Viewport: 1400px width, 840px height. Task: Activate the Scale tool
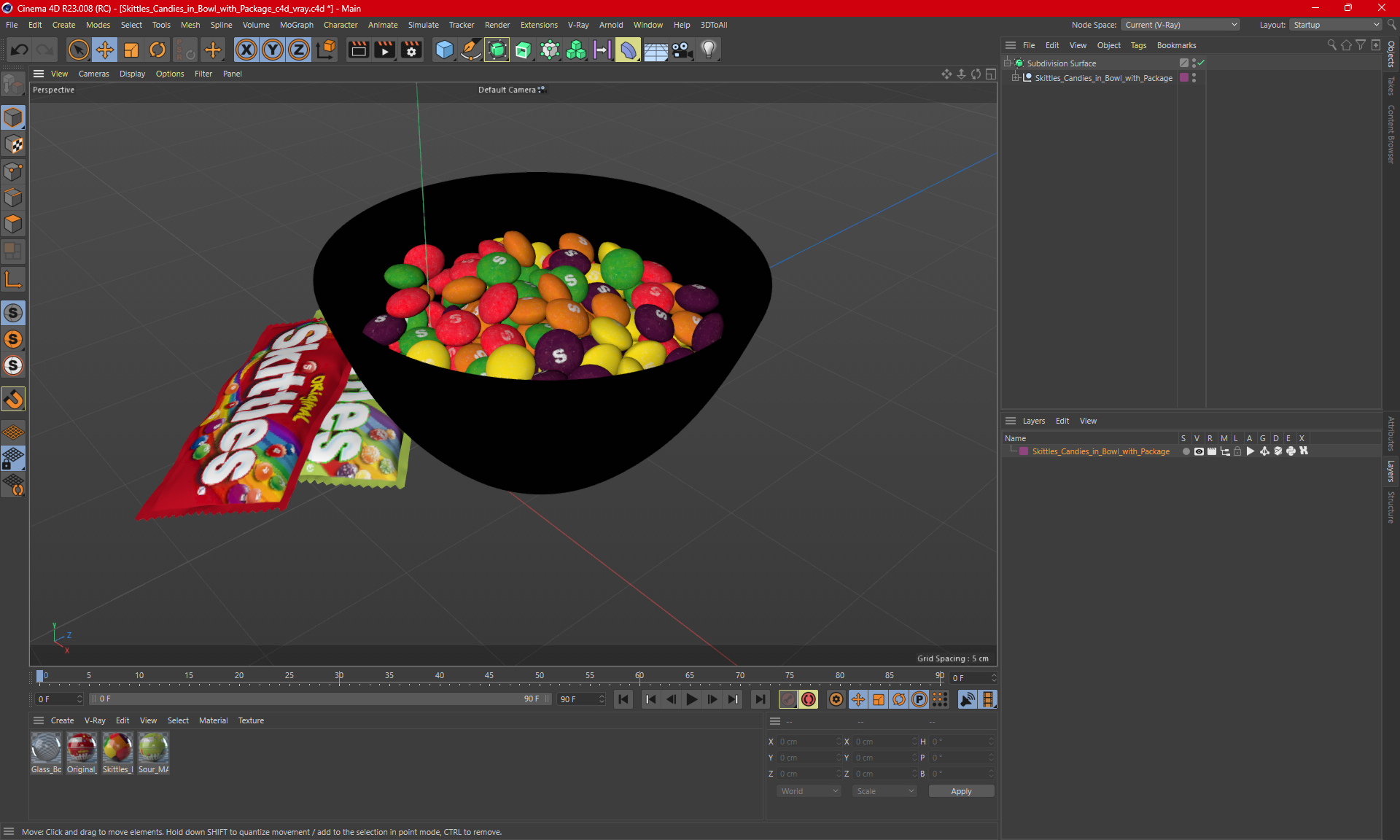131,50
